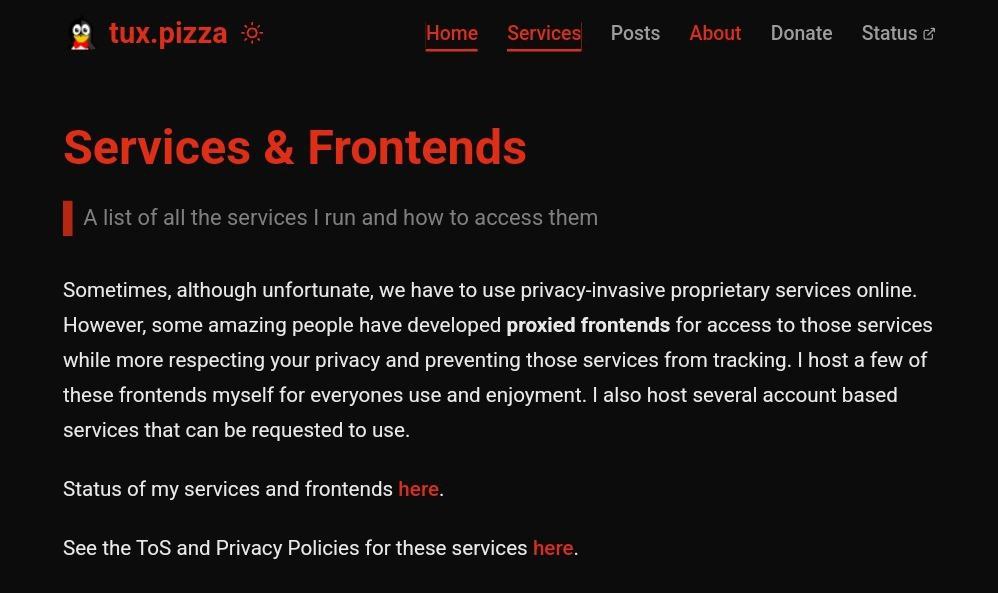The width and height of the screenshot is (998, 593).
Task: Follow the 'here' link for services status
Action: pyautogui.click(x=418, y=489)
